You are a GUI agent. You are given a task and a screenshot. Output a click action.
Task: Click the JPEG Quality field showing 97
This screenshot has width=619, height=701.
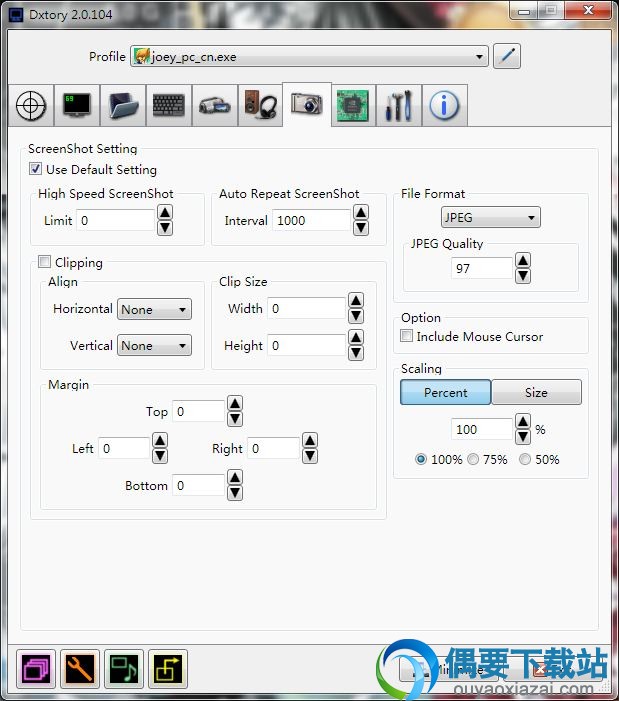click(x=482, y=268)
